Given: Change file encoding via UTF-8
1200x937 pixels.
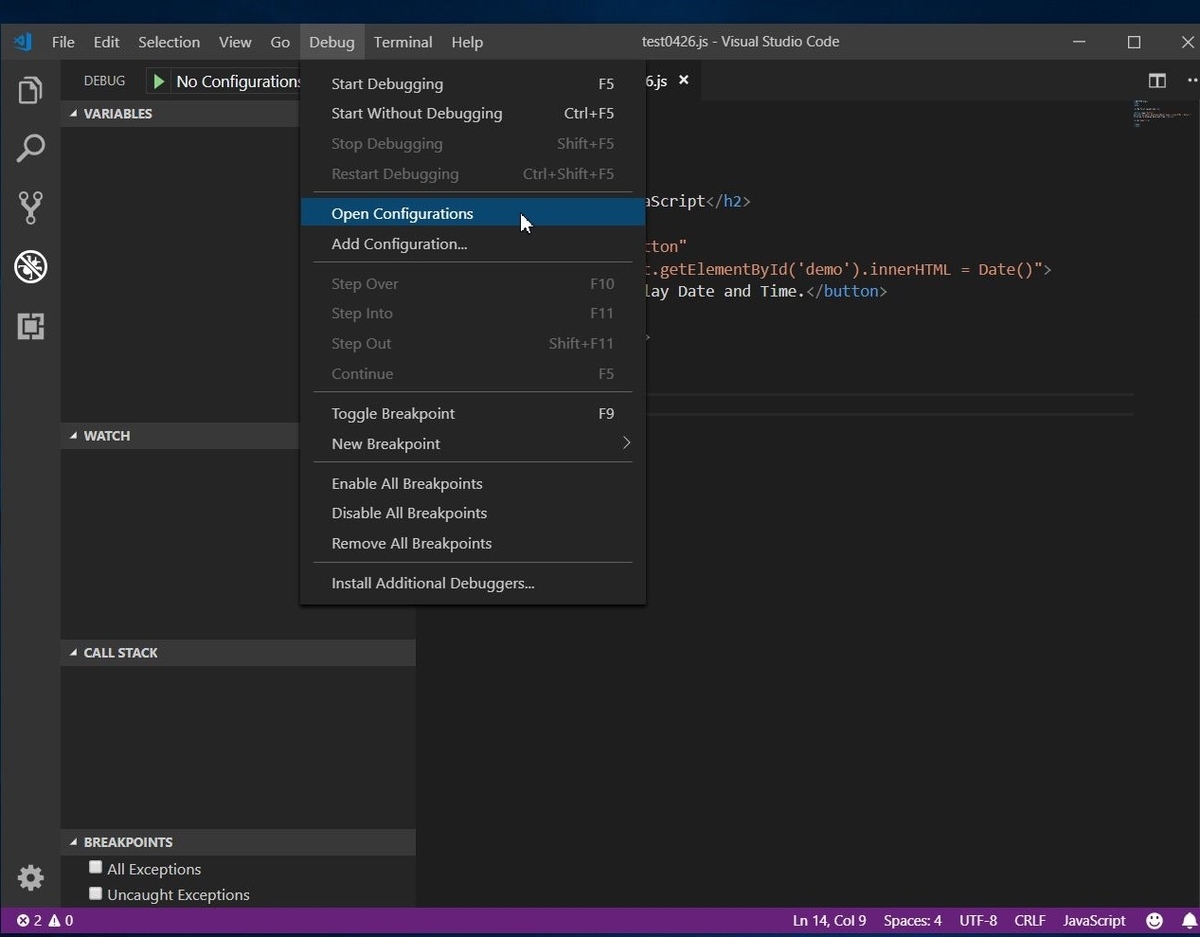Looking at the screenshot, I should 978,920.
